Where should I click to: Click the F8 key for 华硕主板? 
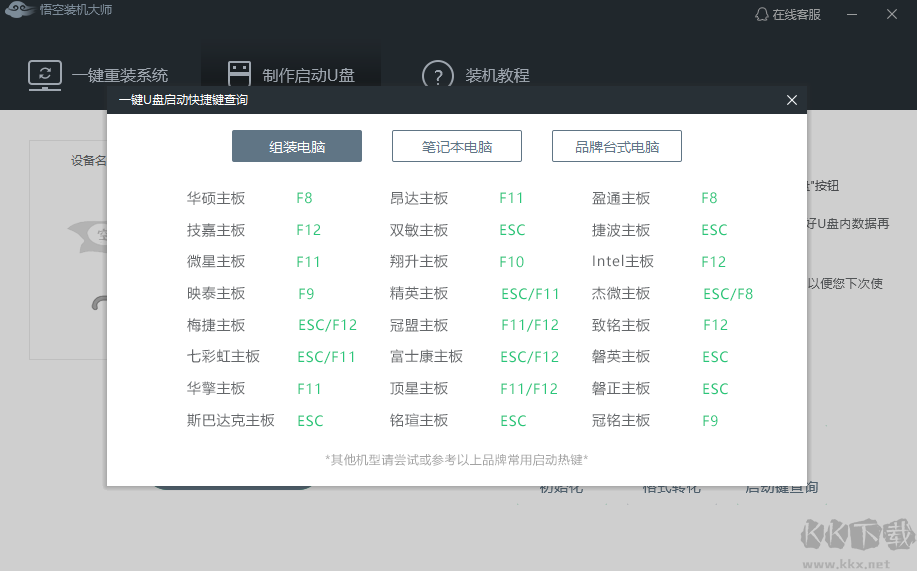304,198
